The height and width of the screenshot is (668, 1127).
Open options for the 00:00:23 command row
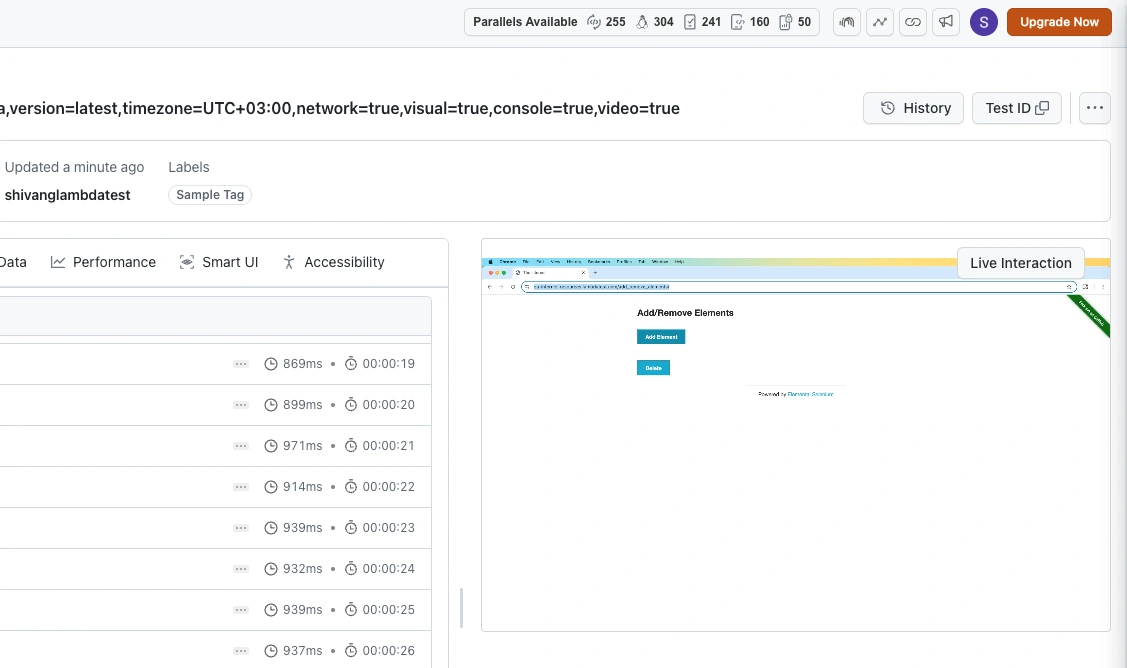pos(241,528)
